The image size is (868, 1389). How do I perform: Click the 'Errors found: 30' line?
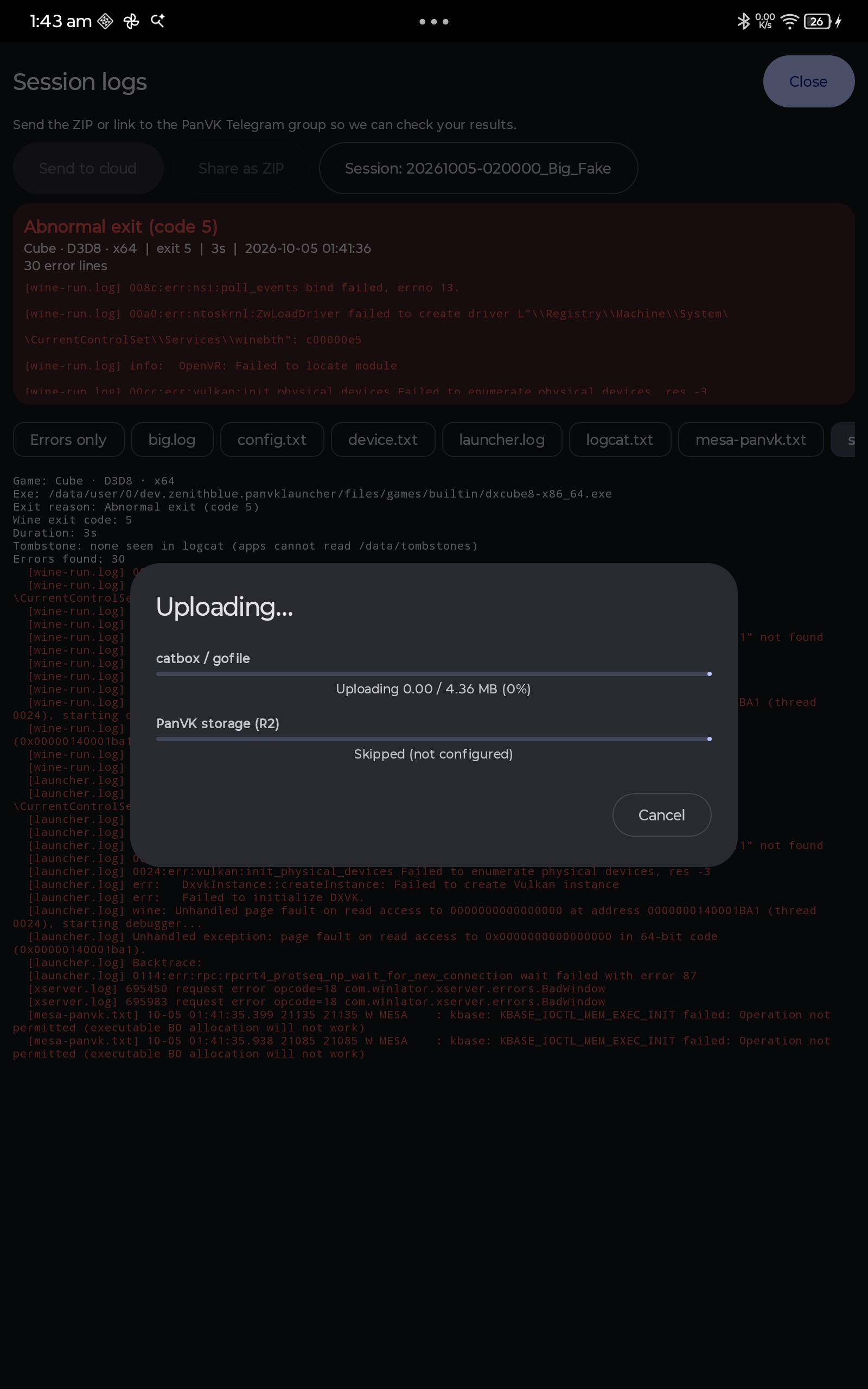69,558
